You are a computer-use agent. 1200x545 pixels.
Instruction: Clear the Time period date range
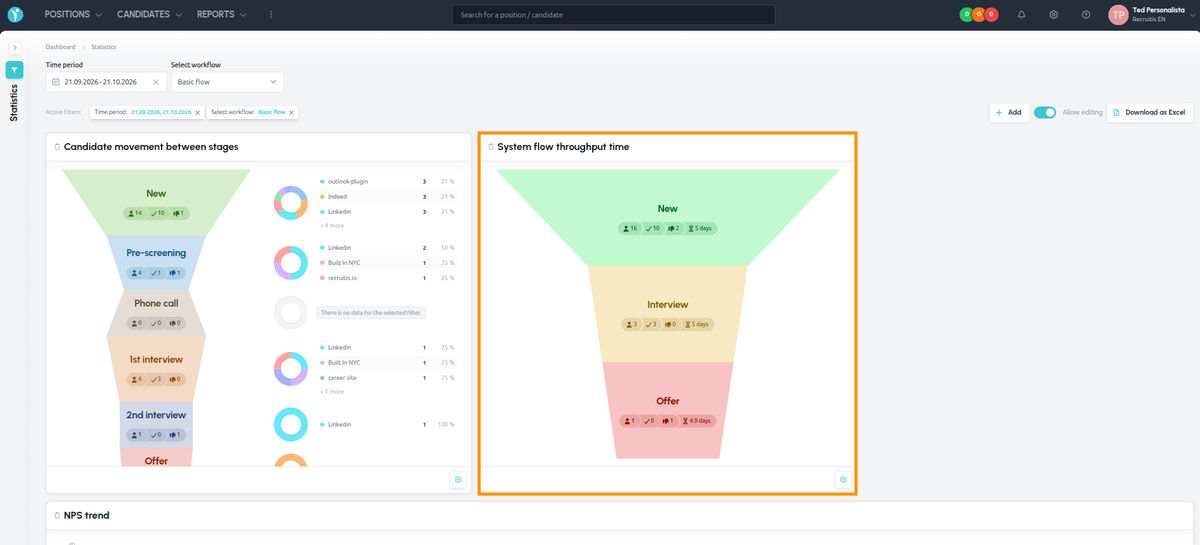(x=155, y=82)
